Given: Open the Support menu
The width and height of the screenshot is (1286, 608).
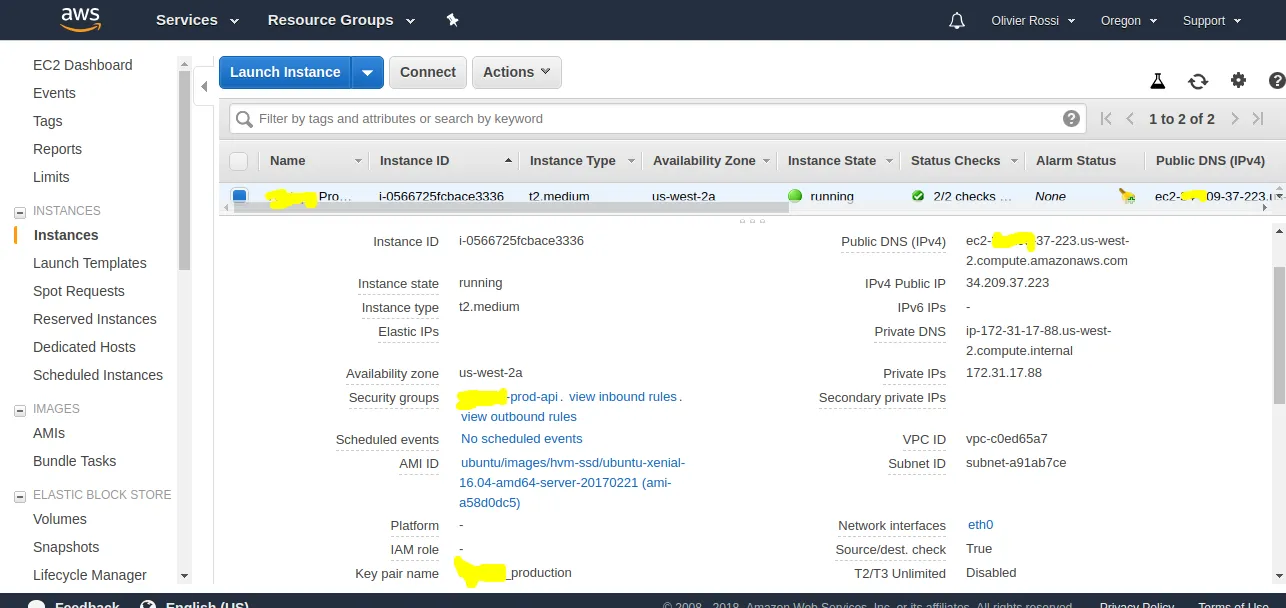Looking at the screenshot, I should coord(1212,20).
